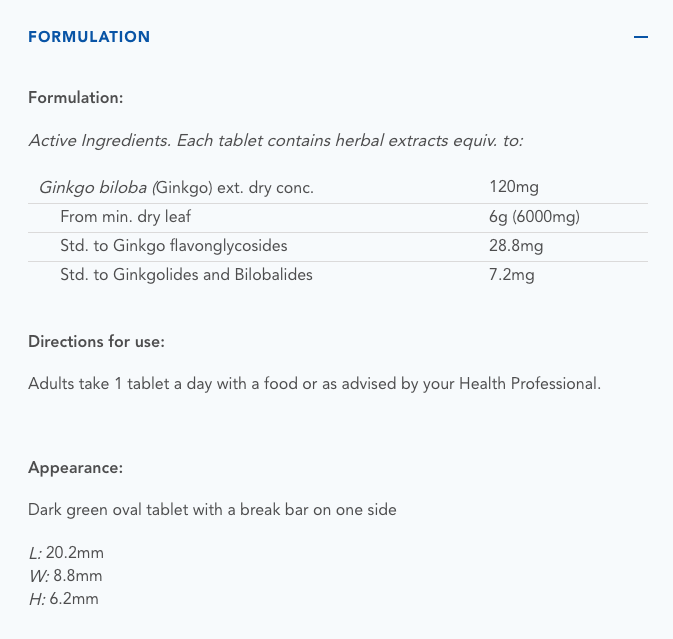Click the dark green oval tablet description
The image size is (673, 639).
pos(212,509)
